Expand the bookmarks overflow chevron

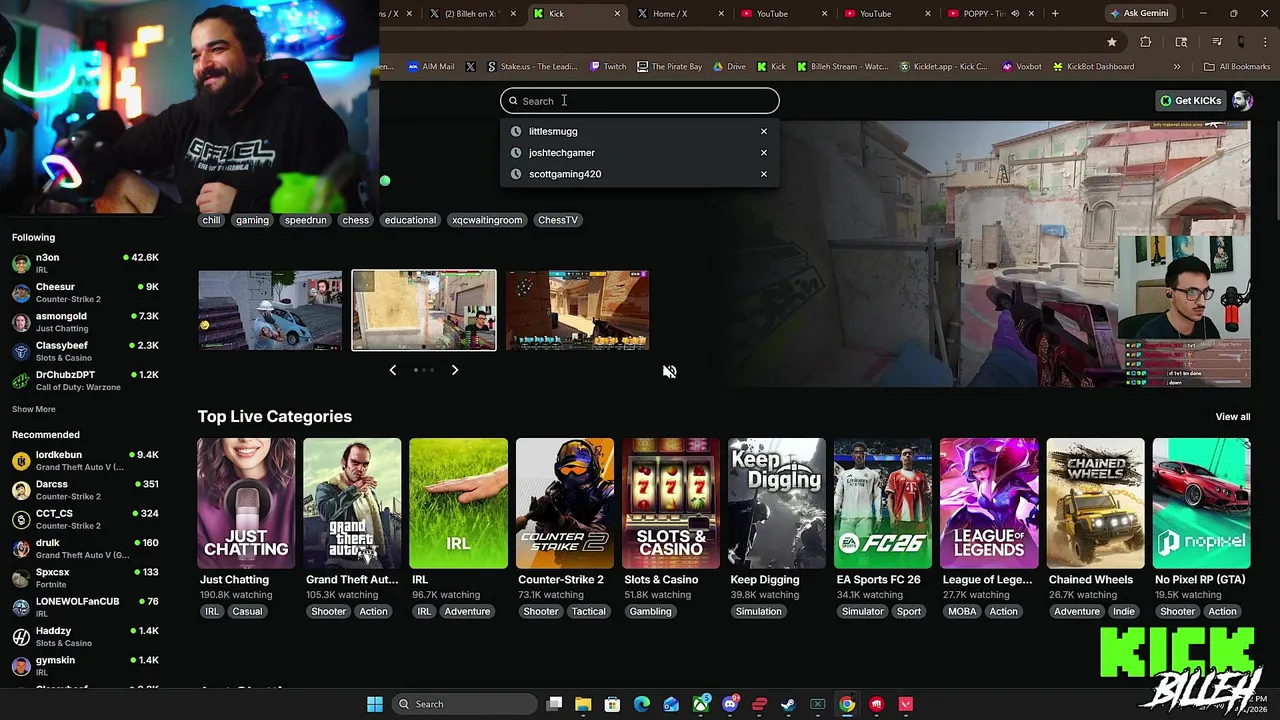pyautogui.click(x=1177, y=67)
